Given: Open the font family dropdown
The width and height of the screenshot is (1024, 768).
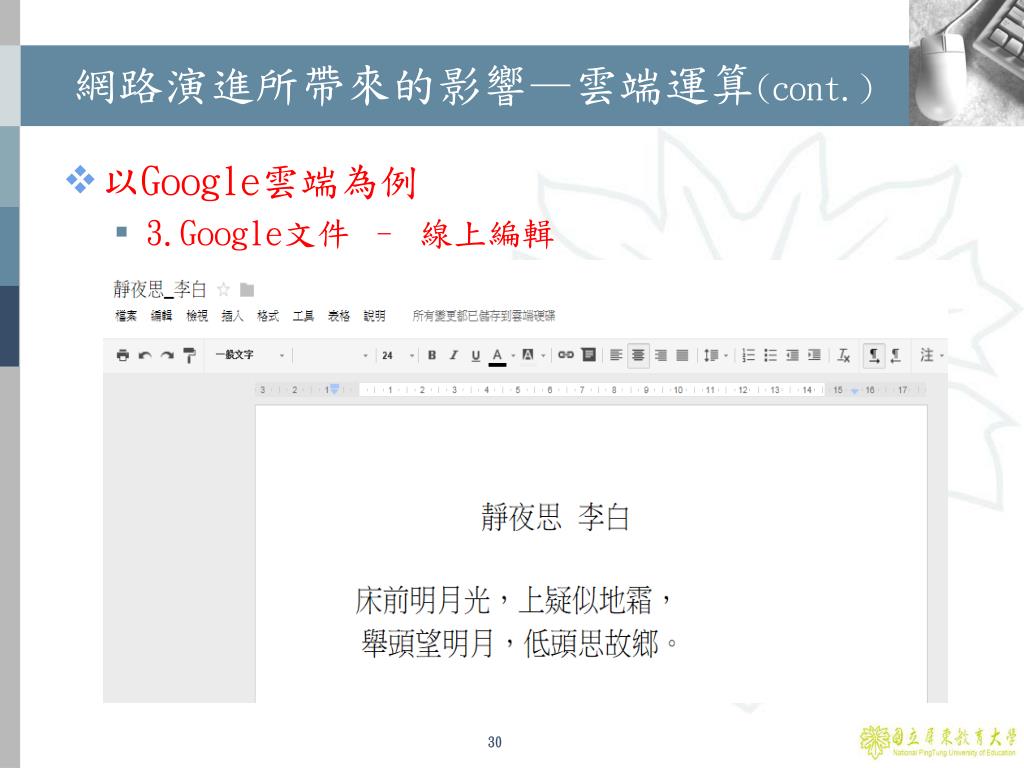Looking at the screenshot, I should click(332, 355).
